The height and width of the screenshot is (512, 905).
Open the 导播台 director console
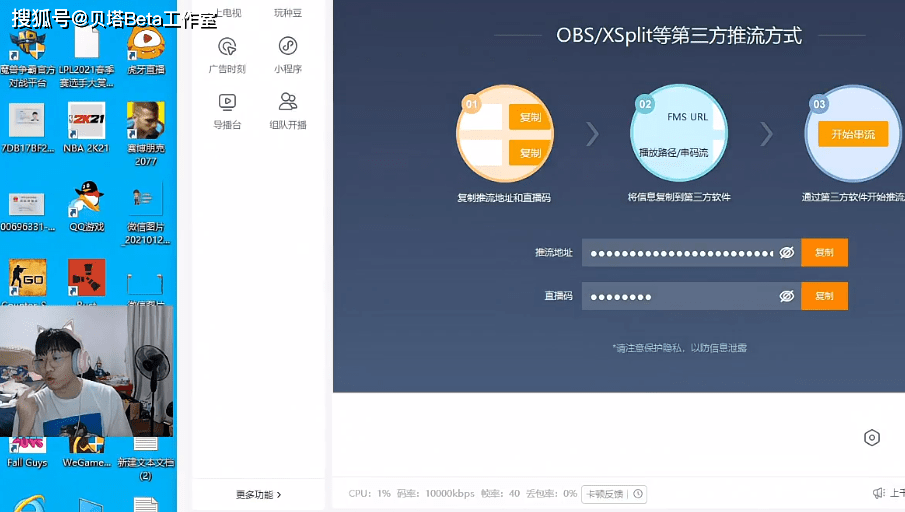point(227,111)
